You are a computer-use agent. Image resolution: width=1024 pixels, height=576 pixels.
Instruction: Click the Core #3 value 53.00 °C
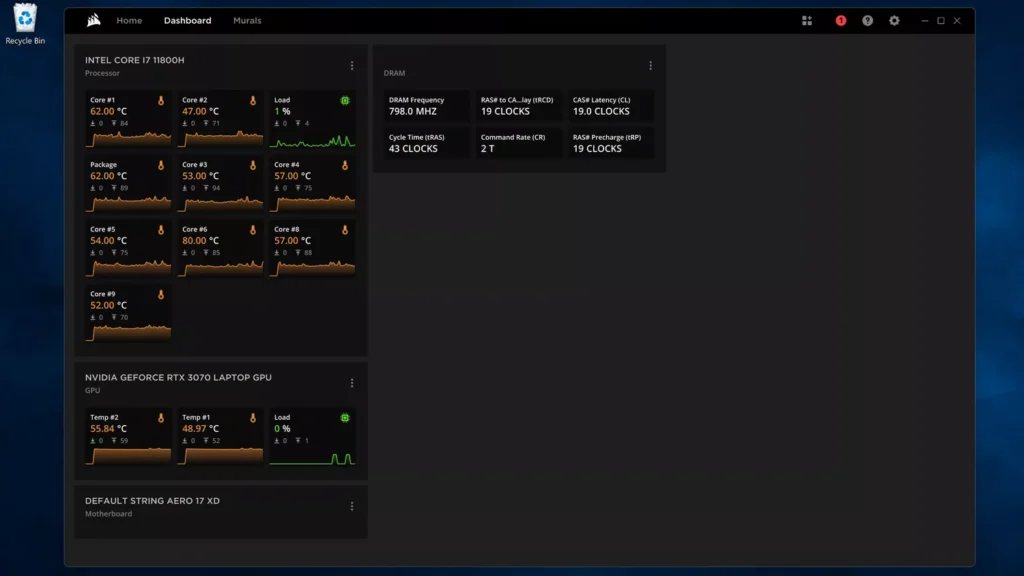click(200, 176)
